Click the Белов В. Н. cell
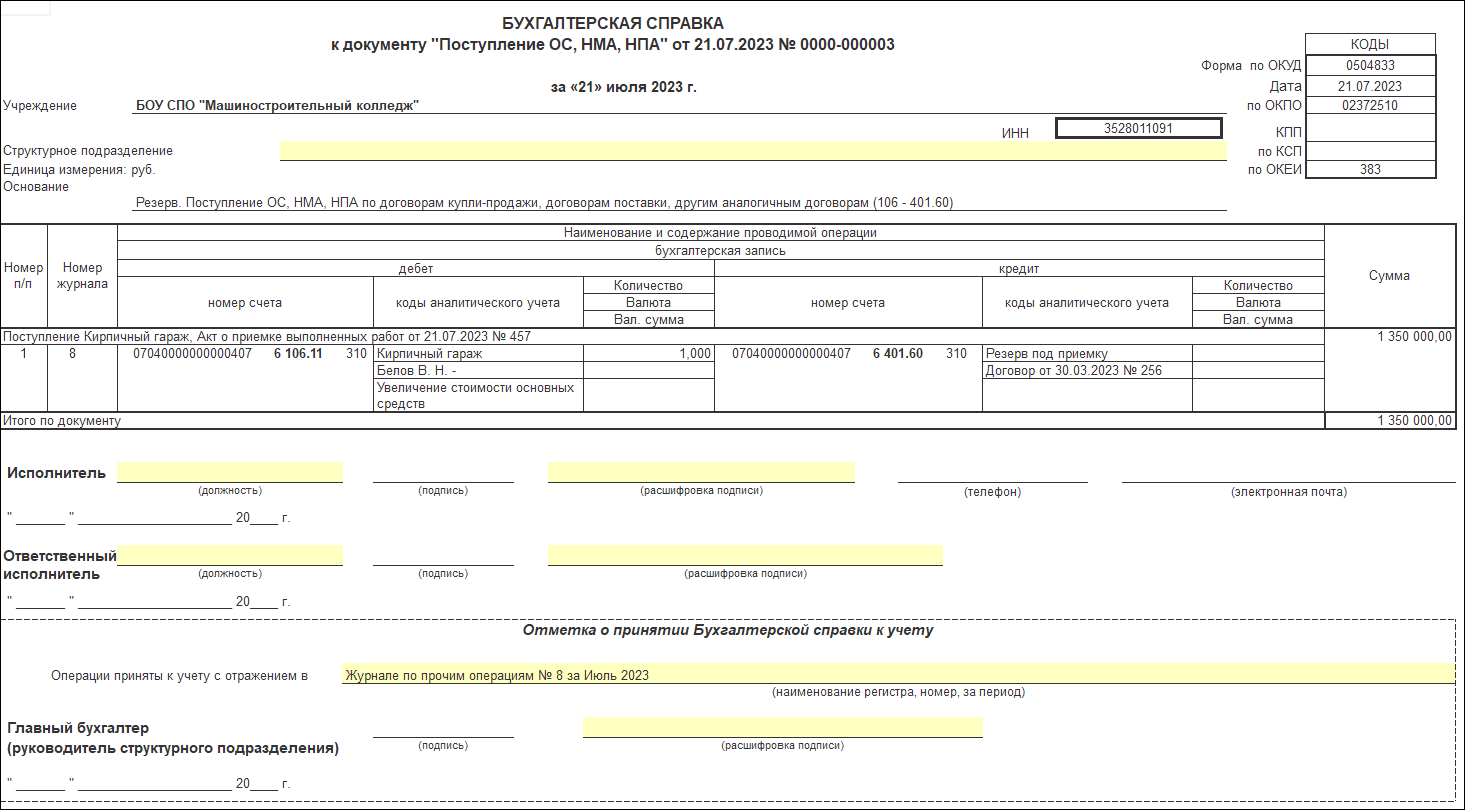Image resolution: width=1465 pixels, height=810 pixels. [x=477, y=371]
